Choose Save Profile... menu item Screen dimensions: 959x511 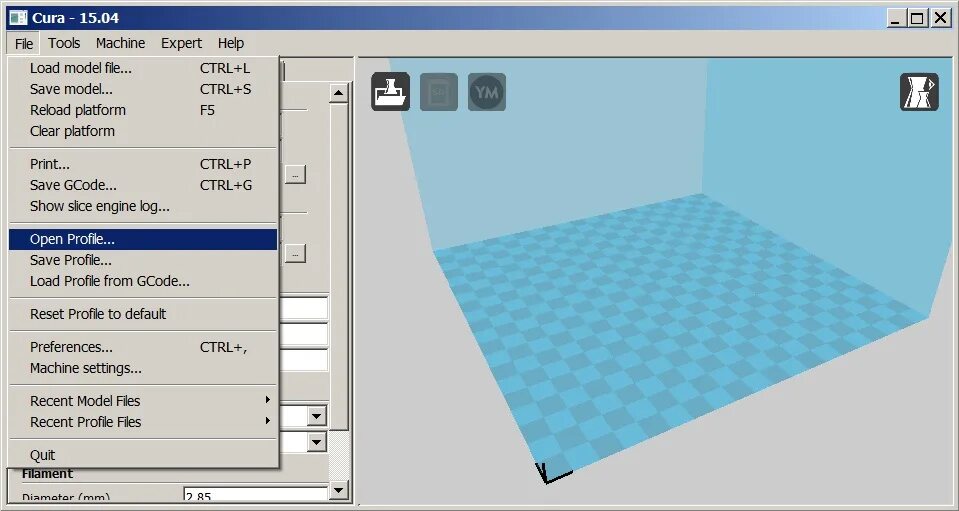coord(143,260)
